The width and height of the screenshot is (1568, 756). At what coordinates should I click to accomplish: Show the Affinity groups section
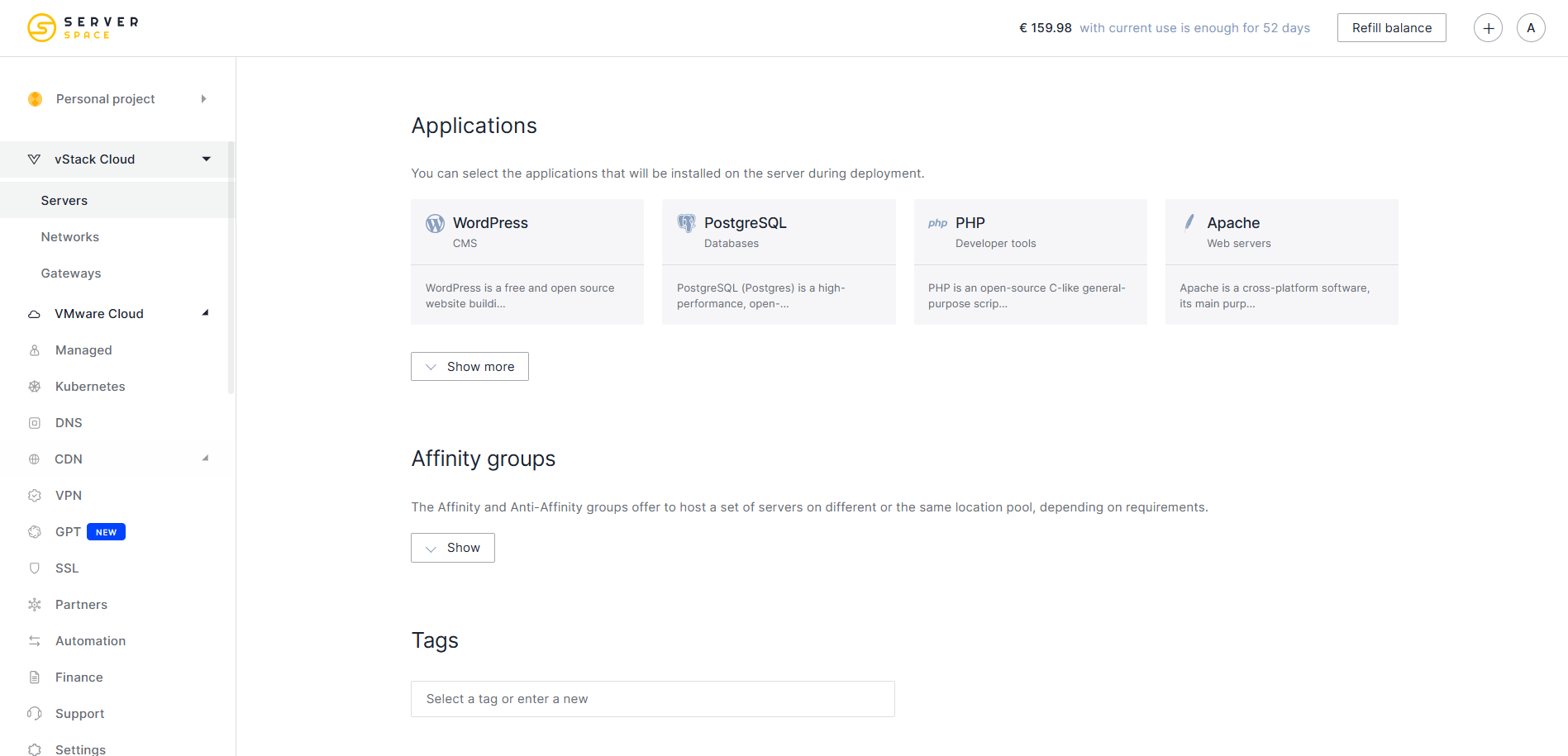(x=453, y=548)
